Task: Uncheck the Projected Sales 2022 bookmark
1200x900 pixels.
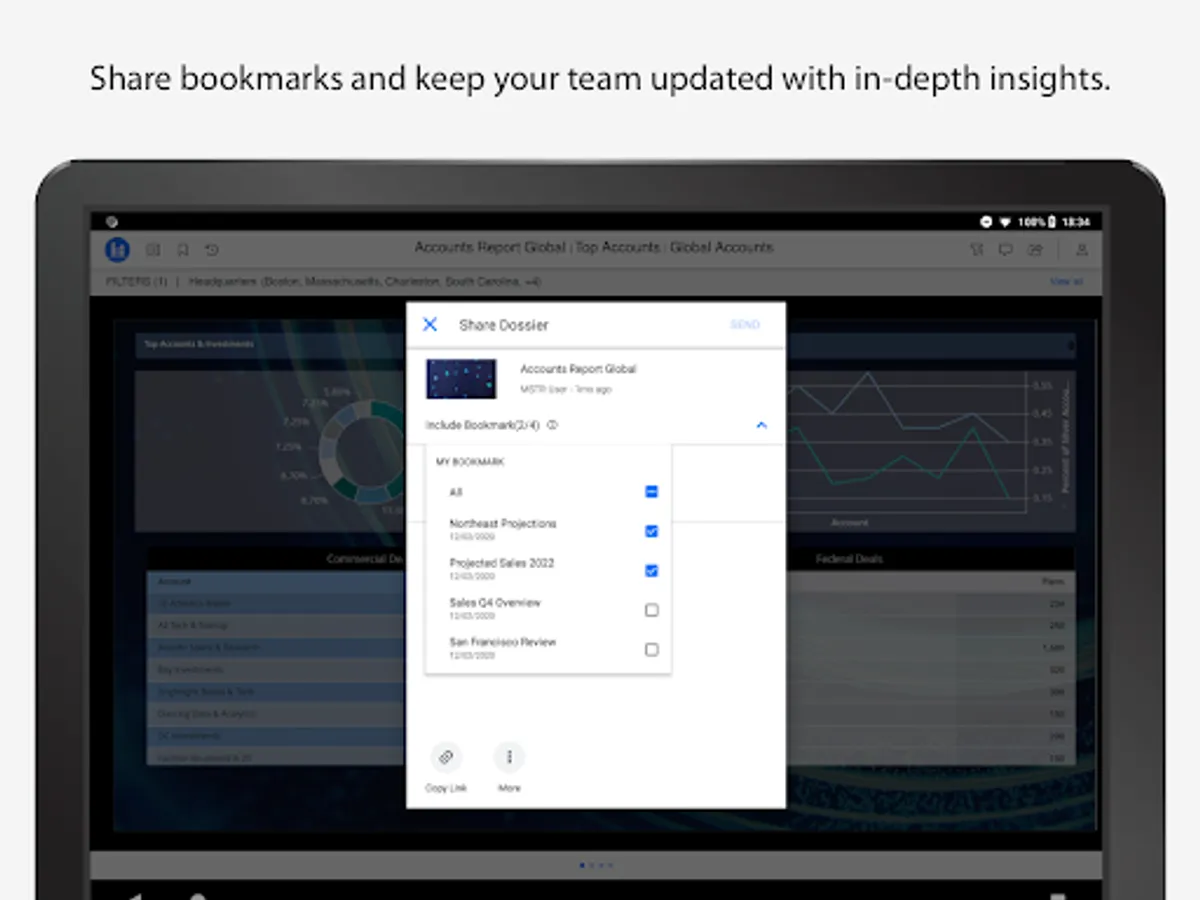Action: 651,570
